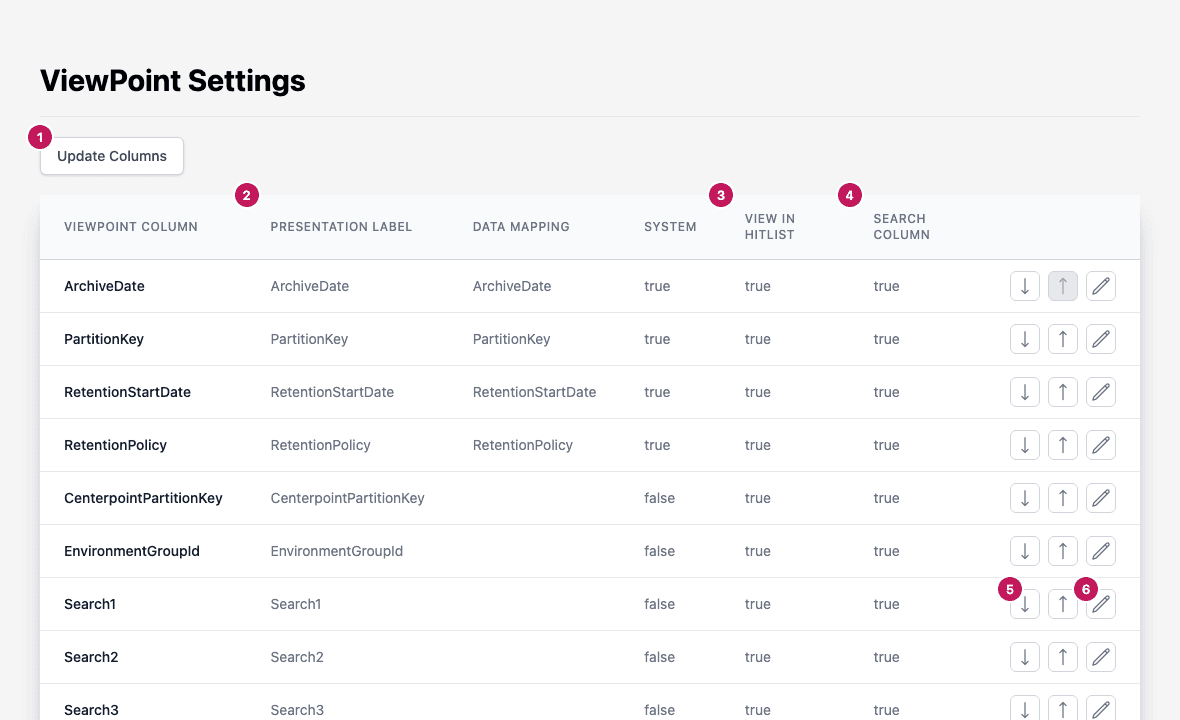Edit the PartitionKey column
1180x720 pixels.
point(1100,339)
